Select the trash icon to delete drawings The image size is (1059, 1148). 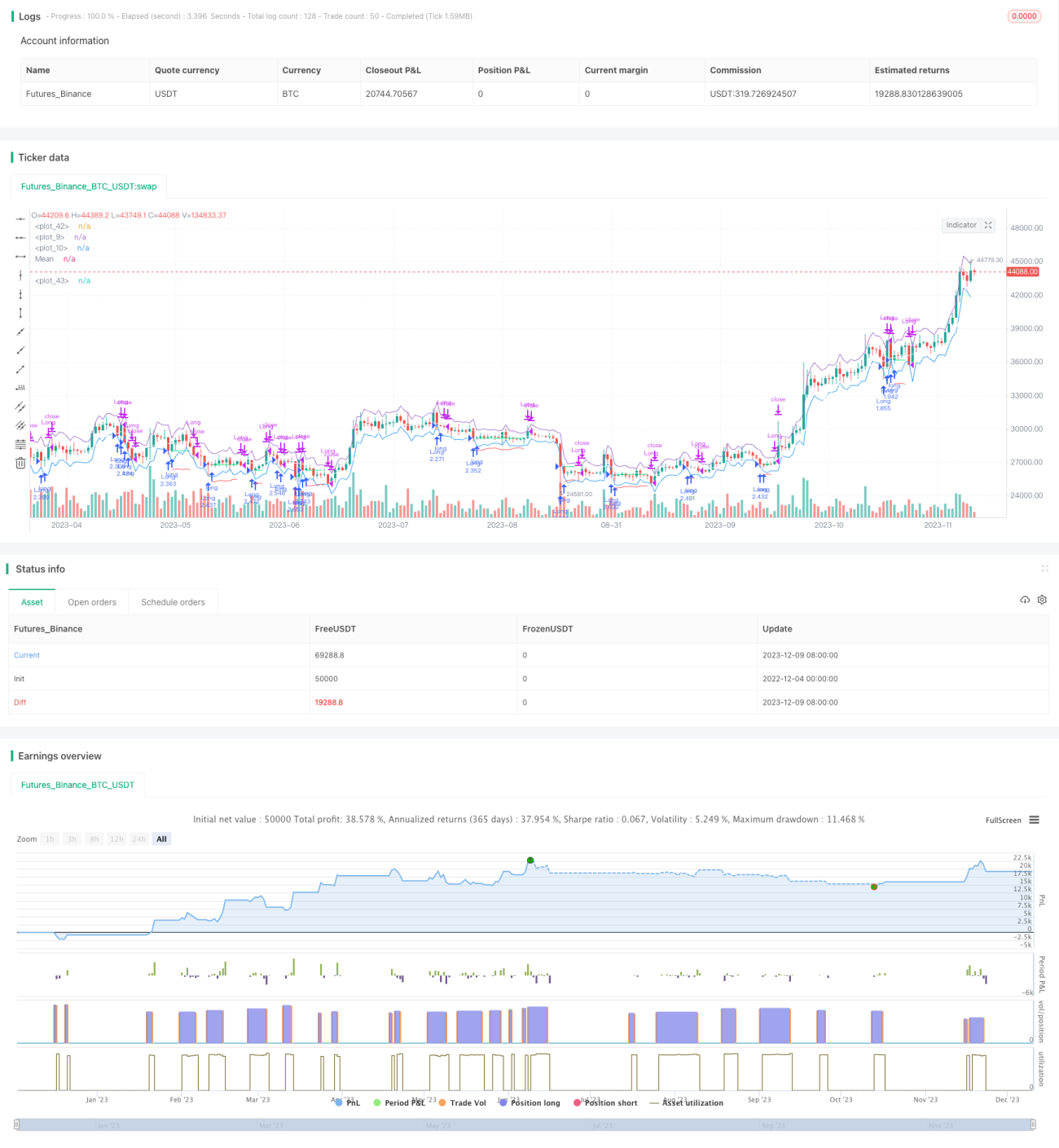(x=20, y=463)
